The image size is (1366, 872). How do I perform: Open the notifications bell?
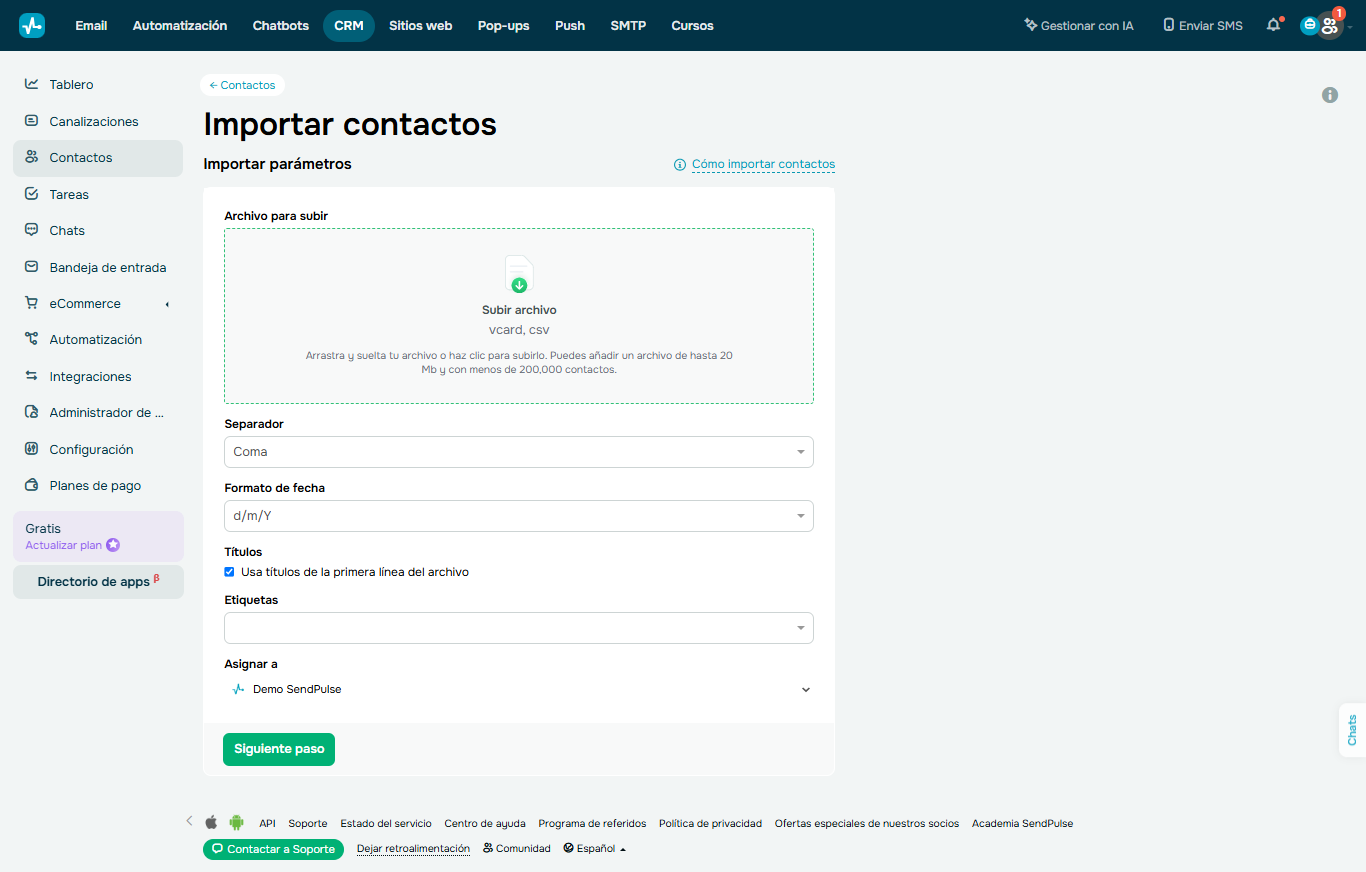point(1273,25)
